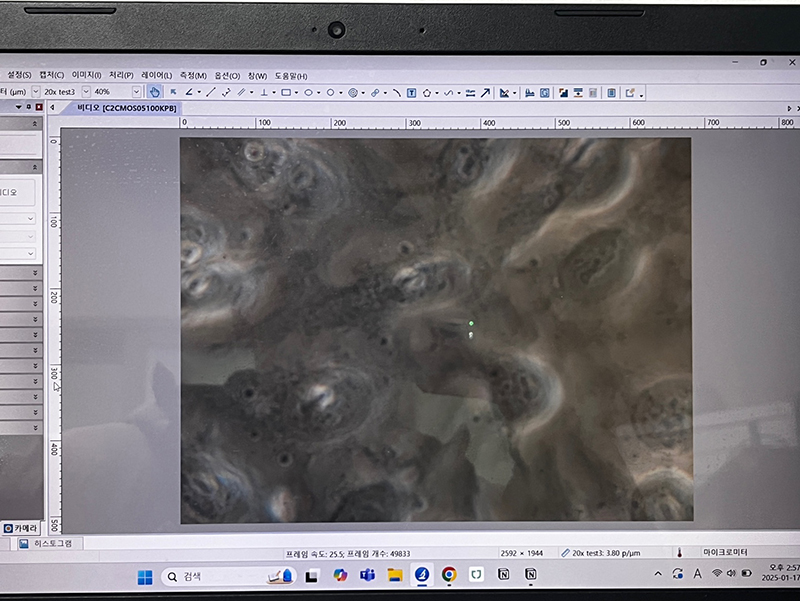The width and height of the screenshot is (800, 601).
Task: Select the polygon measurement tool
Action: [427, 92]
